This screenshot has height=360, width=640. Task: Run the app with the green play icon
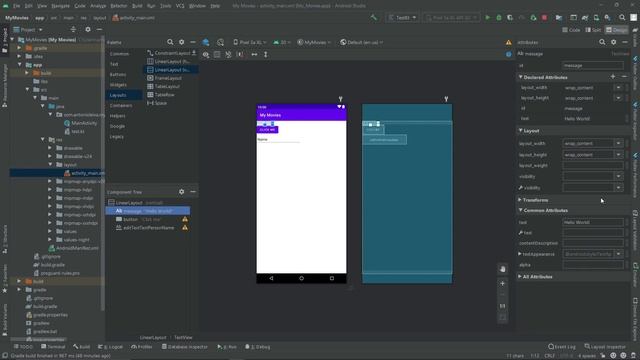(487, 18)
